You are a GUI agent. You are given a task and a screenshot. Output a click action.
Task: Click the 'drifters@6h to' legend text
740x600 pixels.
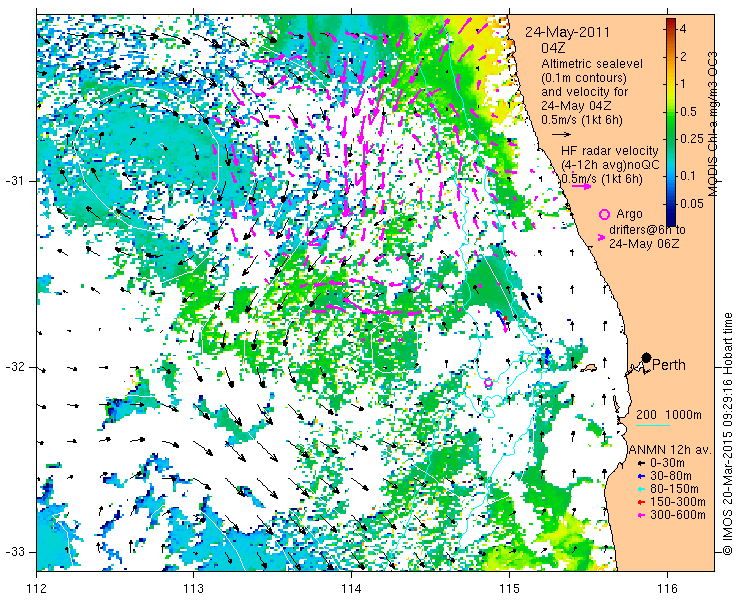(x=647, y=229)
